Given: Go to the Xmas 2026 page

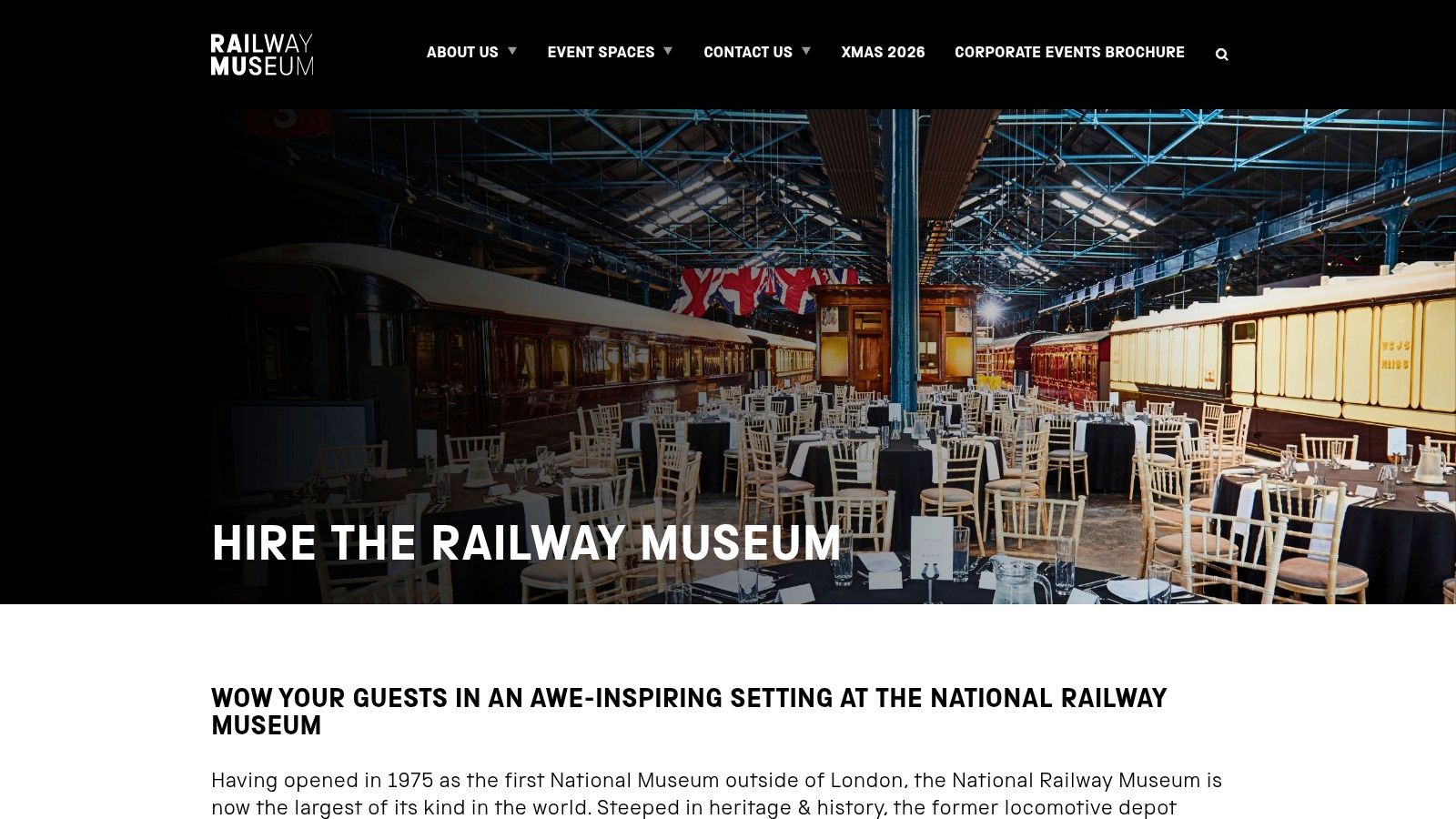Looking at the screenshot, I should (883, 53).
